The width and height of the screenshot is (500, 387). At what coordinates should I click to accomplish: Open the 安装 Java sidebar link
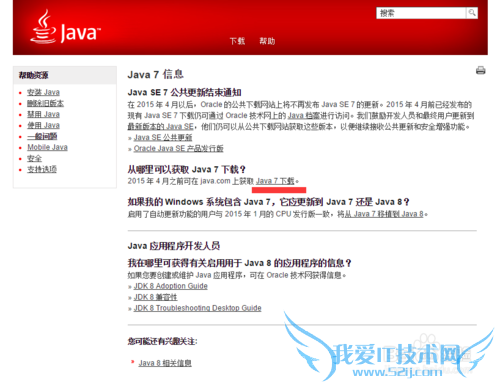[x=43, y=92]
